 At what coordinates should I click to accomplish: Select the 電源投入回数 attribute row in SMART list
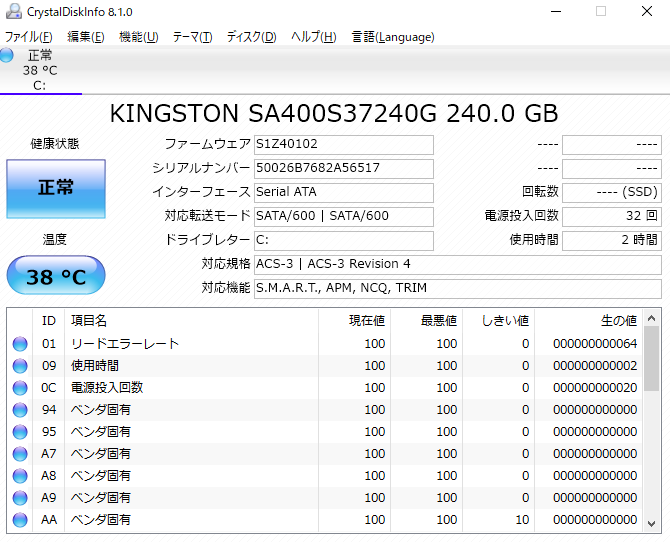point(326,388)
